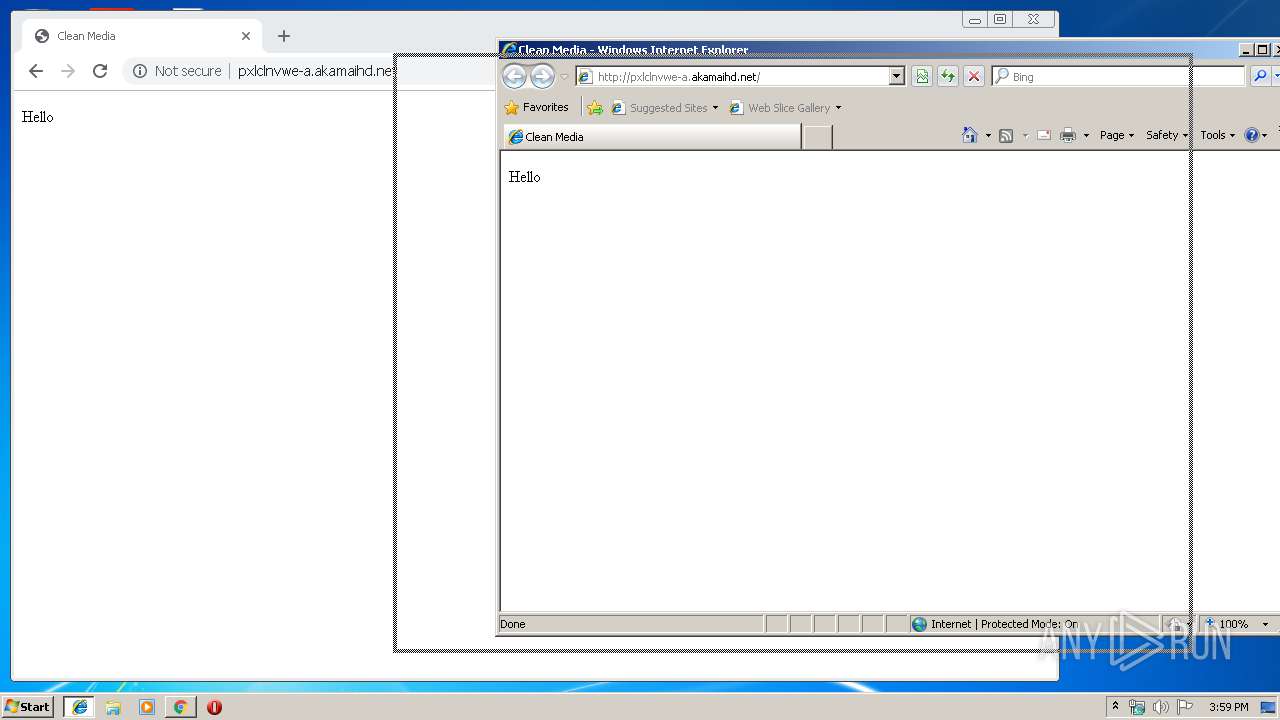
Task: Expand the Print options dropdown arrow
Action: pos(1086,136)
